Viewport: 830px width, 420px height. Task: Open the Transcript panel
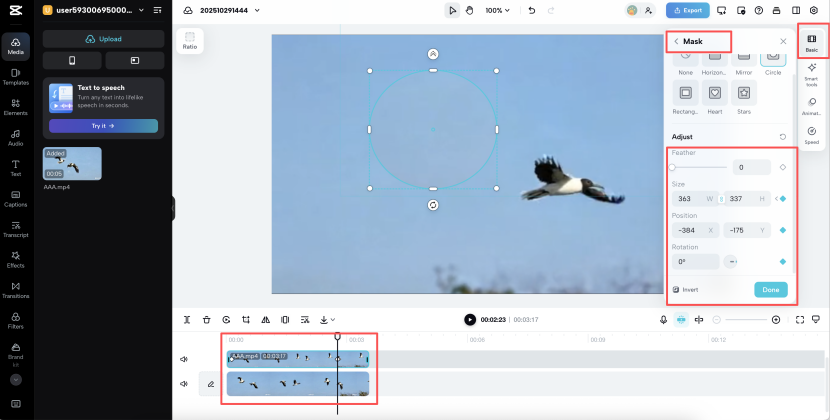point(15,229)
